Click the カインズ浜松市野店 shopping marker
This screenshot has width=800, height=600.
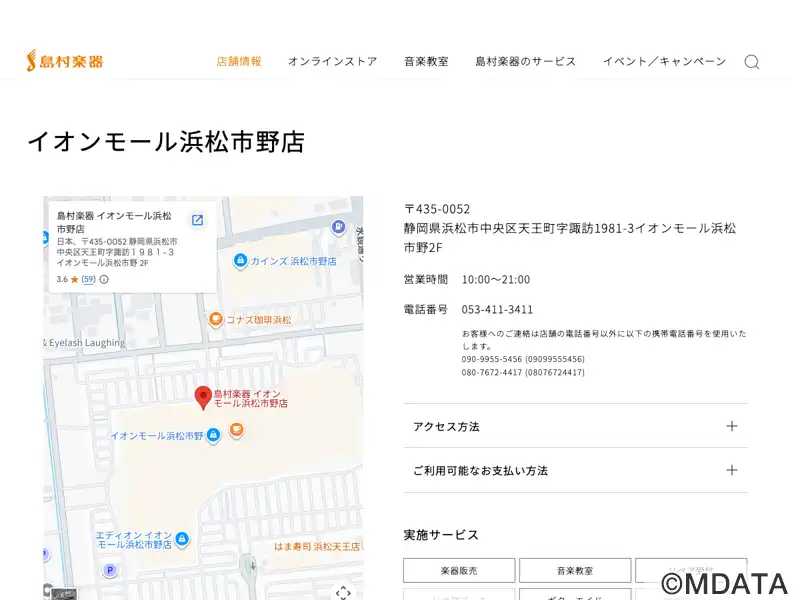coord(240,261)
